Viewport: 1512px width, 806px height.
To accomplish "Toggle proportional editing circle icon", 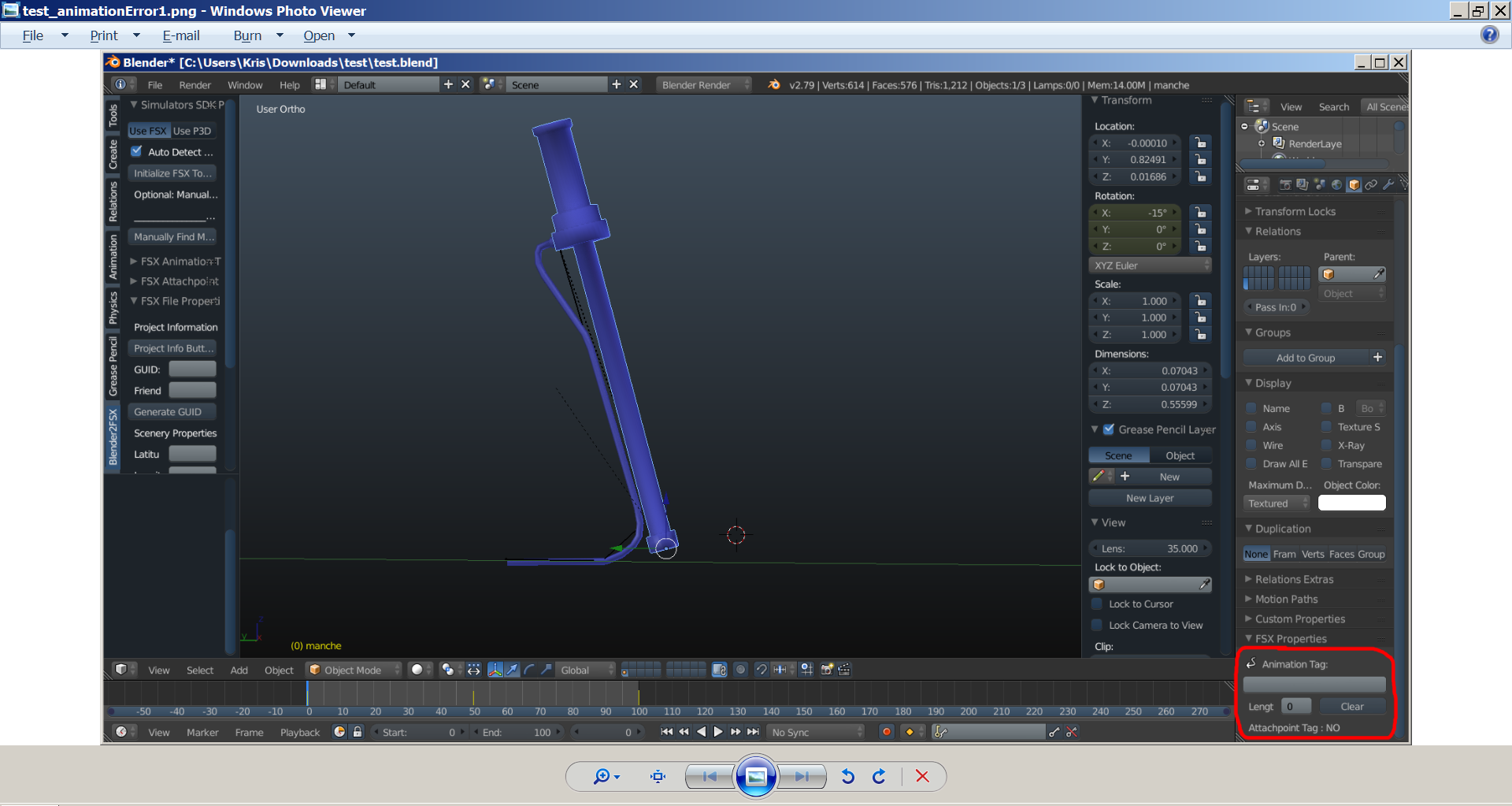I will [740, 670].
